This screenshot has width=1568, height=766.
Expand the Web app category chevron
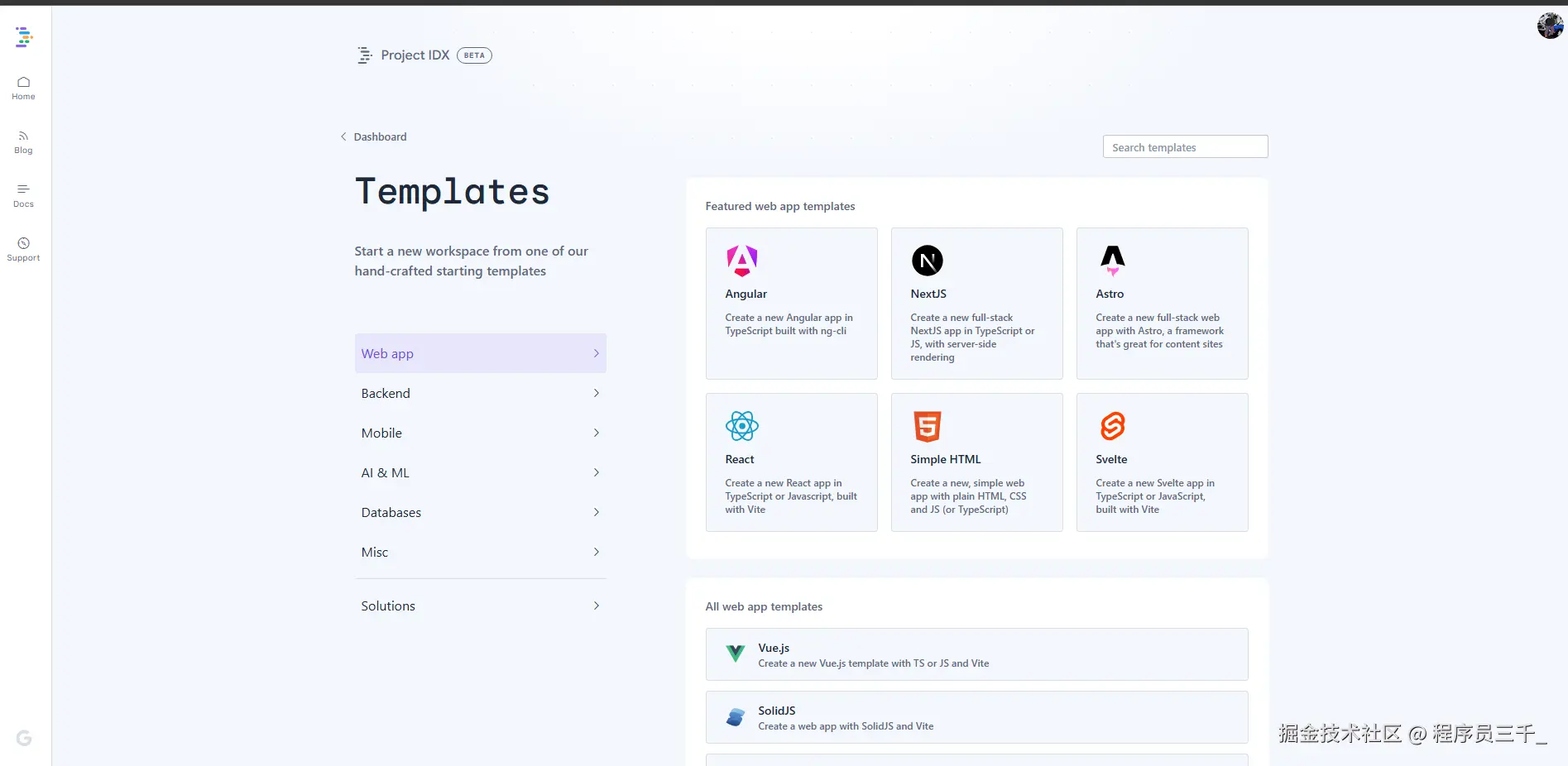click(x=597, y=353)
